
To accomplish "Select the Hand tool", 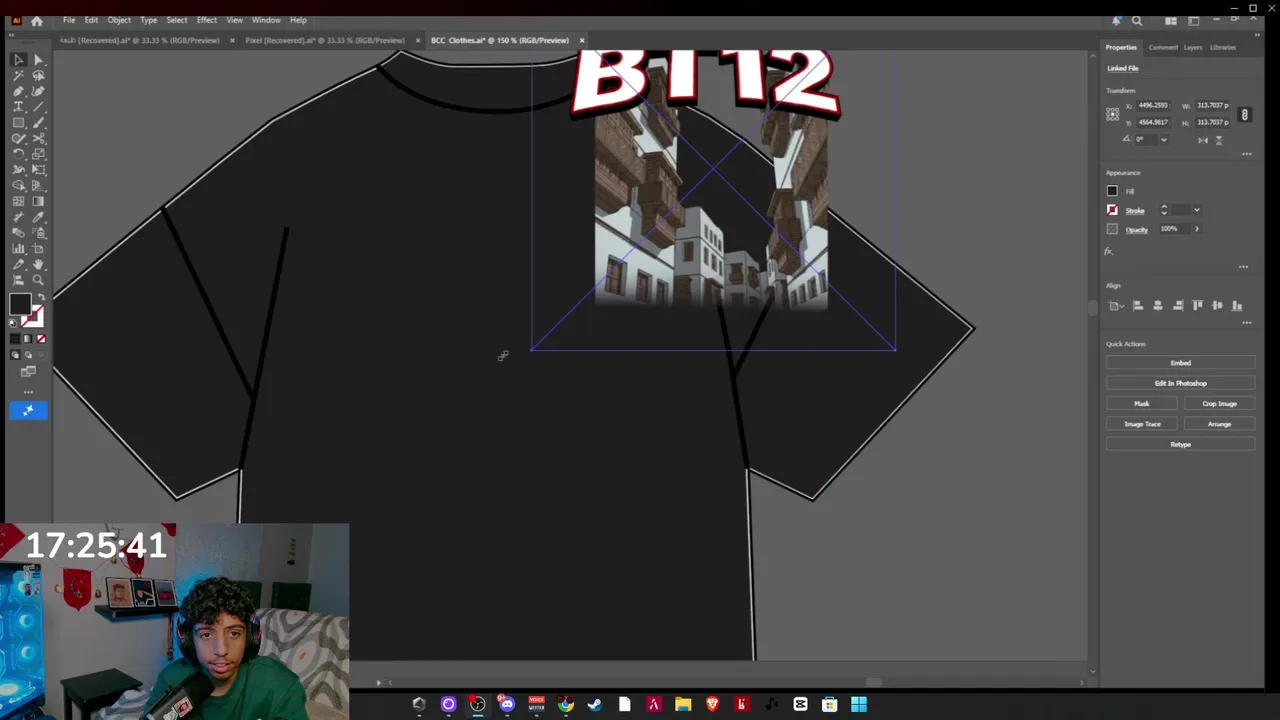I will pyautogui.click(x=38, y=264).
